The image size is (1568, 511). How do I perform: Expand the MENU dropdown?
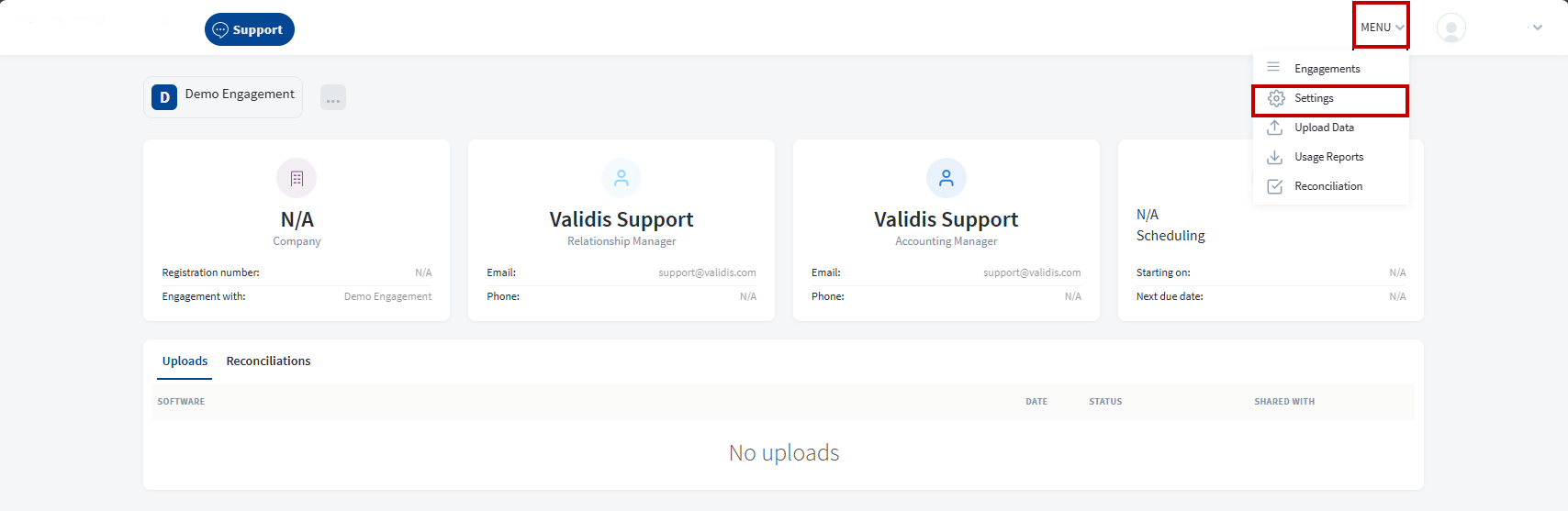coord(1382,28)
